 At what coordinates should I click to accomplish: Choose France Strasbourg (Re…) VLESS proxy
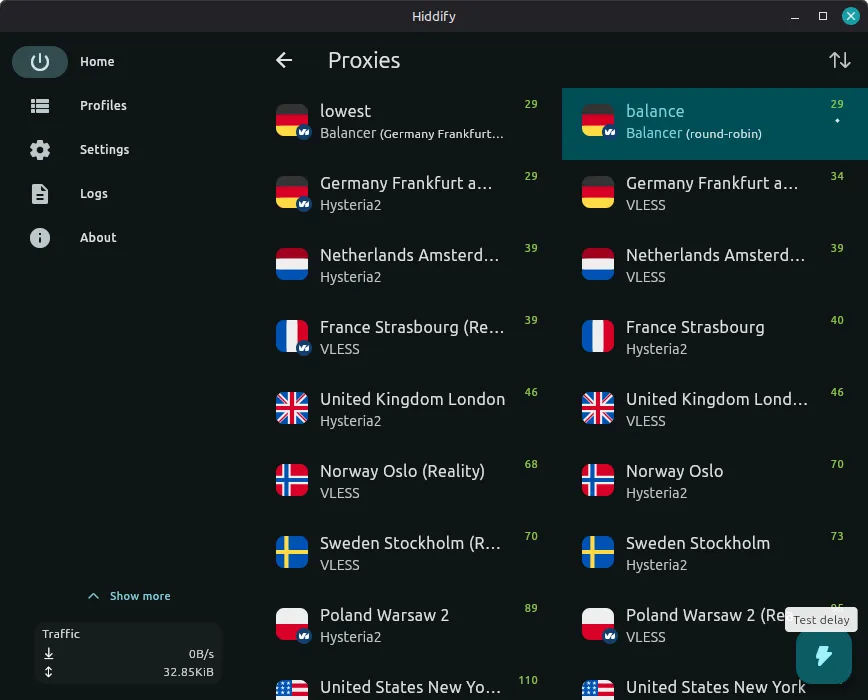[409, 338]
